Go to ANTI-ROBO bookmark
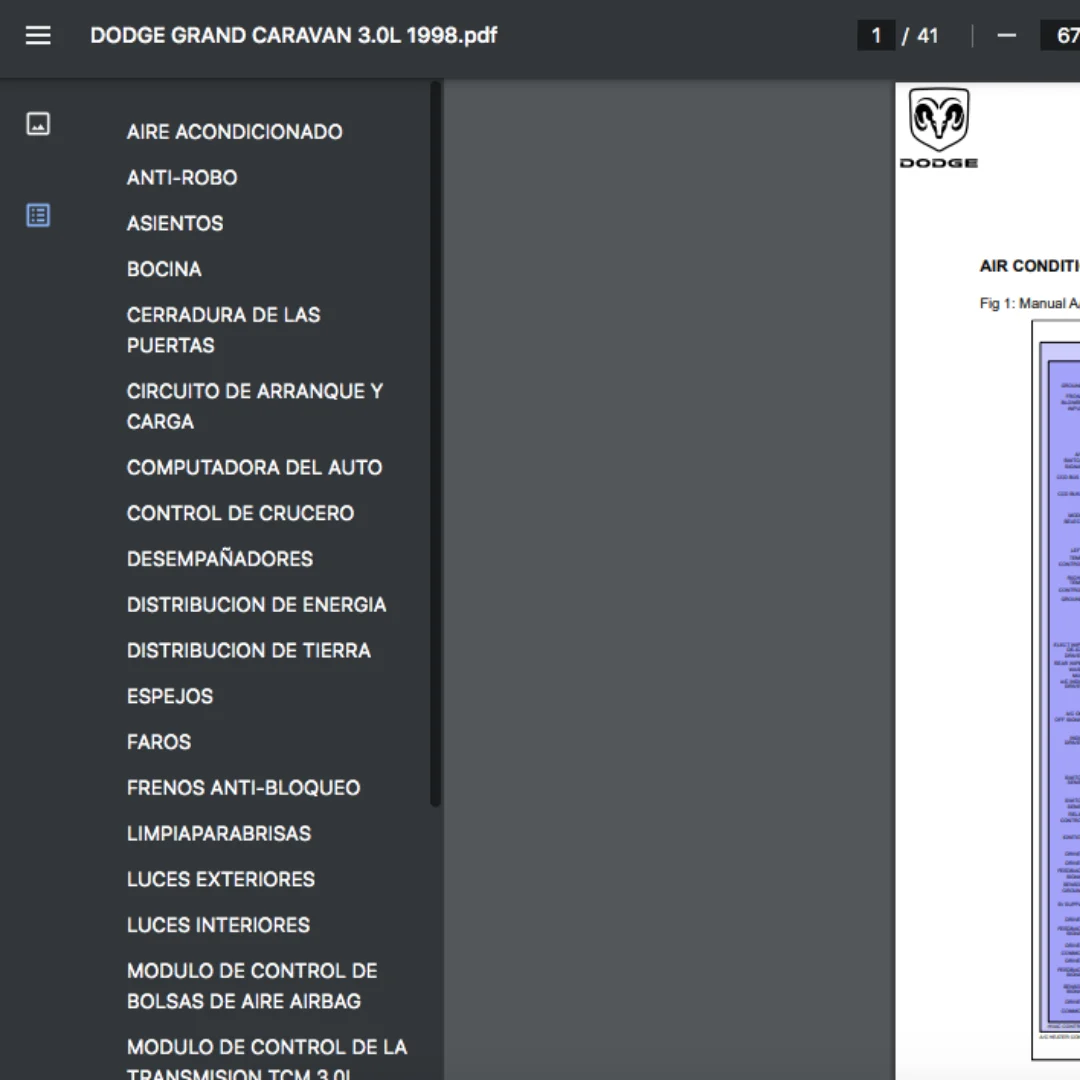 [x=182, y=178]
